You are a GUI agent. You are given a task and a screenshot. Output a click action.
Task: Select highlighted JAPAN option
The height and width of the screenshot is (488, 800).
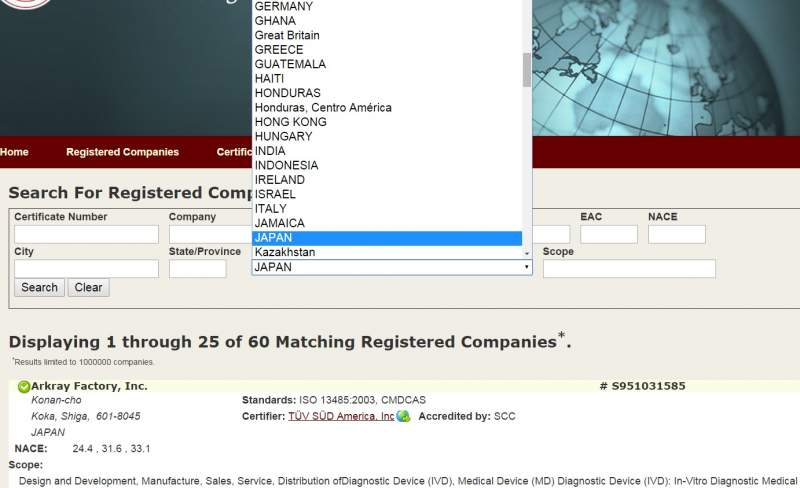(x=387, y=238)
